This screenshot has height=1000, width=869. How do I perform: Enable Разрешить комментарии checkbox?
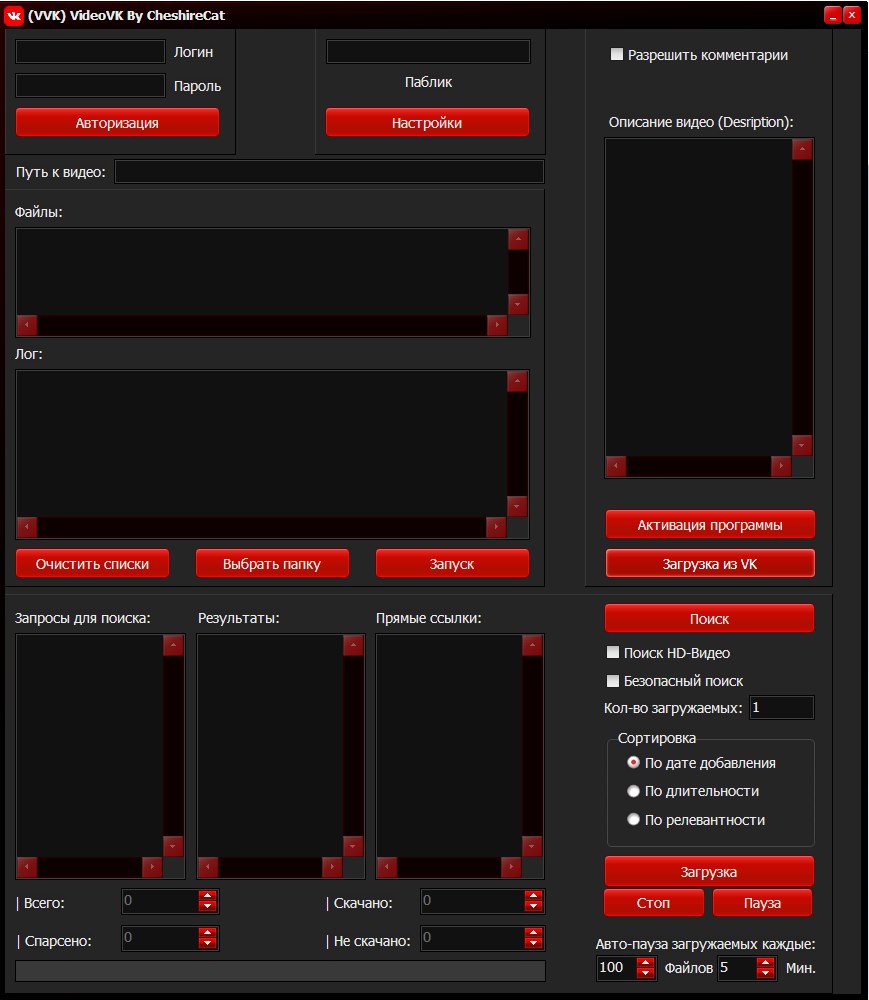(x=617, y=55)
